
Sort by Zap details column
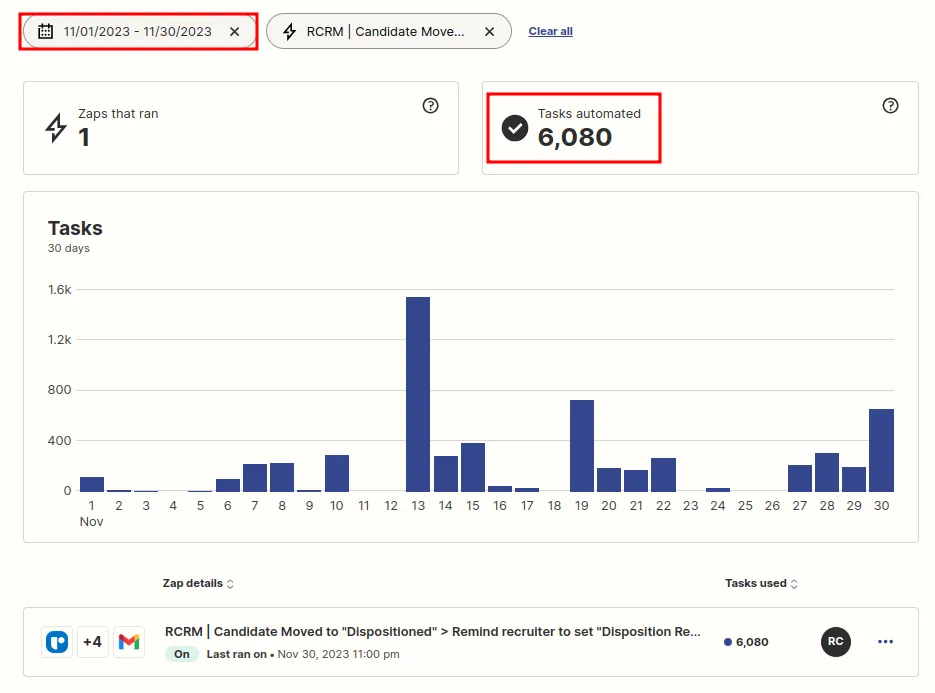click(198, 583)
